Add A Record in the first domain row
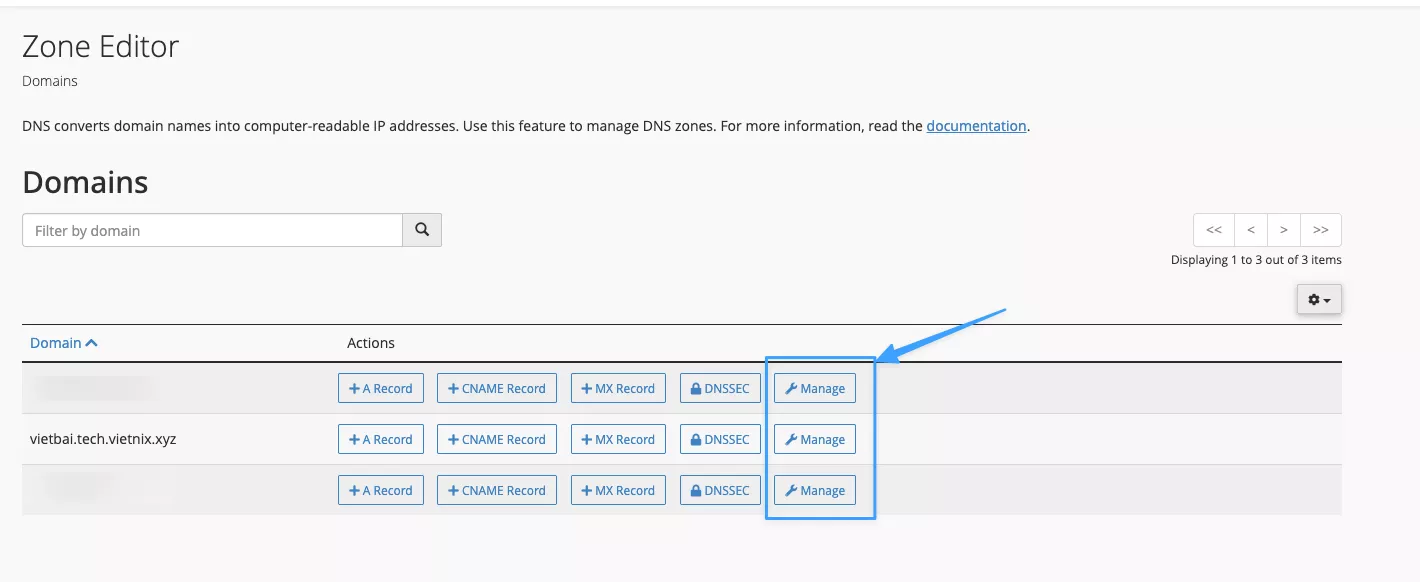 381,388
